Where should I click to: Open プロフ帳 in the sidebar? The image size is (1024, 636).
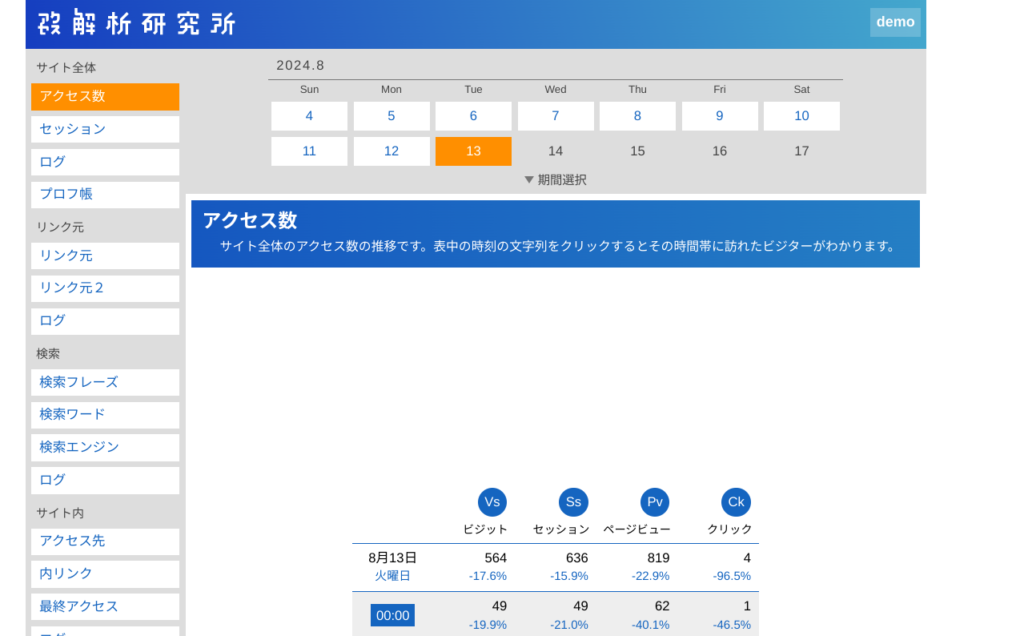tap(105, 195)
